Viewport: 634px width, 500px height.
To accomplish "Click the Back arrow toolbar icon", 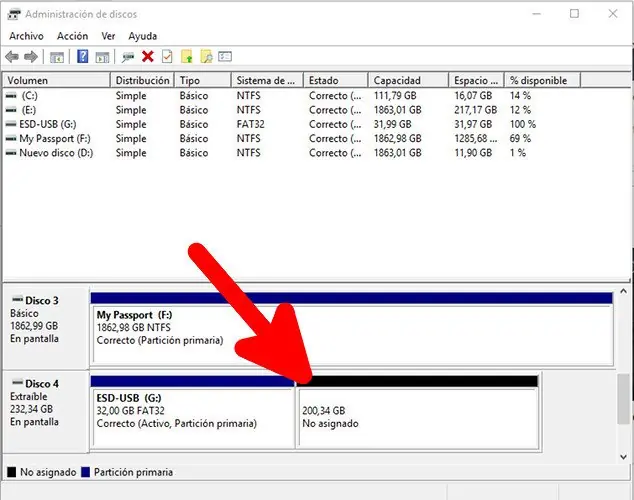I will click(x=12, y=57).
